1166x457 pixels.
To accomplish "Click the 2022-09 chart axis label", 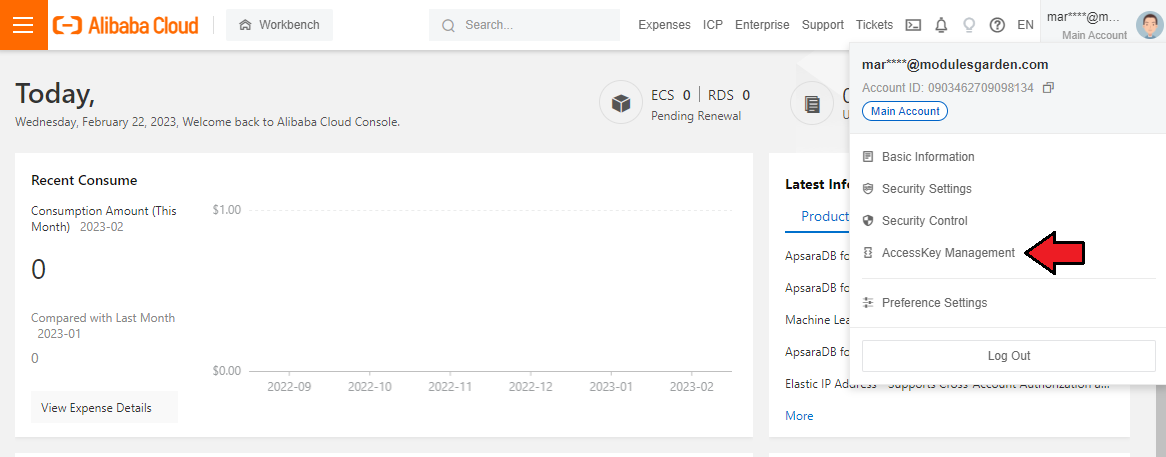I will click(x=289, y=387).
